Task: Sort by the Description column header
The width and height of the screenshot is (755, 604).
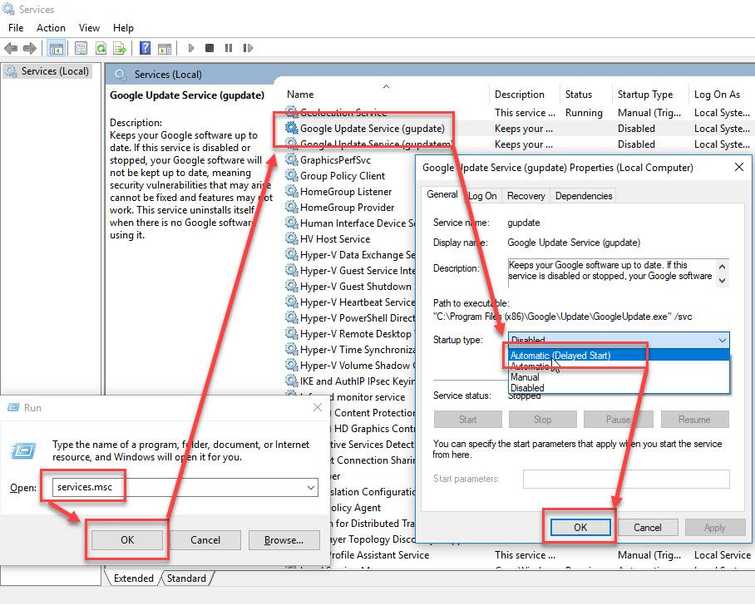Action: (519, 94)
